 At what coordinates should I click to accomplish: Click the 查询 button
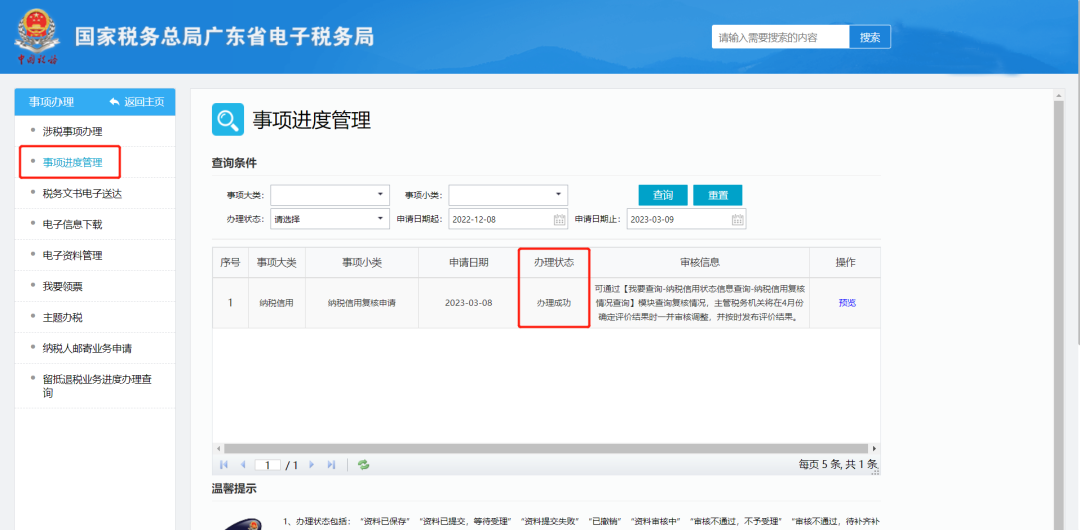pos(663,195)
